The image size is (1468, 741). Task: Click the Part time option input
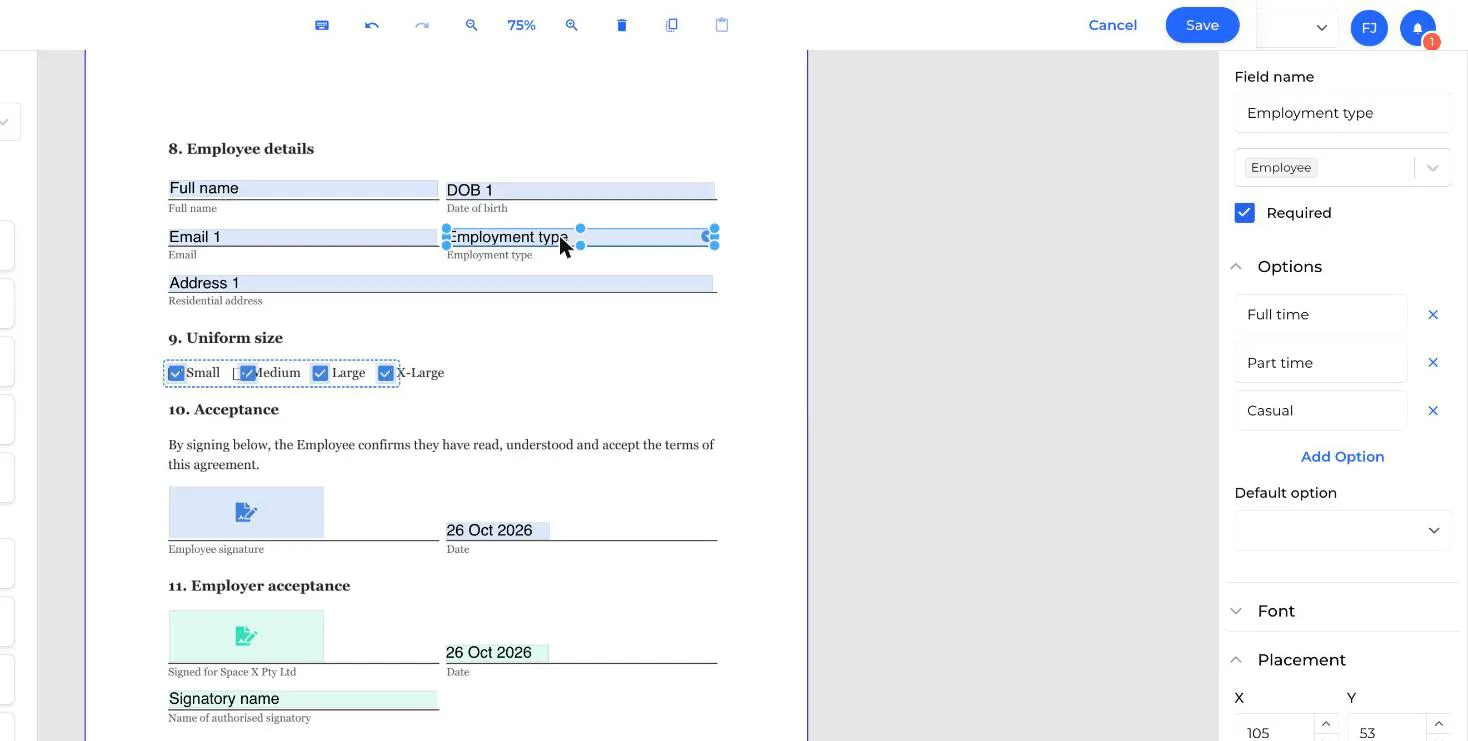pyautogui.click(x=1321, y=362)
